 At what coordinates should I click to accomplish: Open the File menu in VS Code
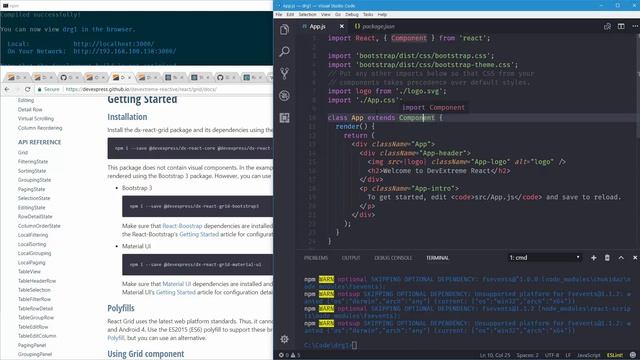coord(279,14)
